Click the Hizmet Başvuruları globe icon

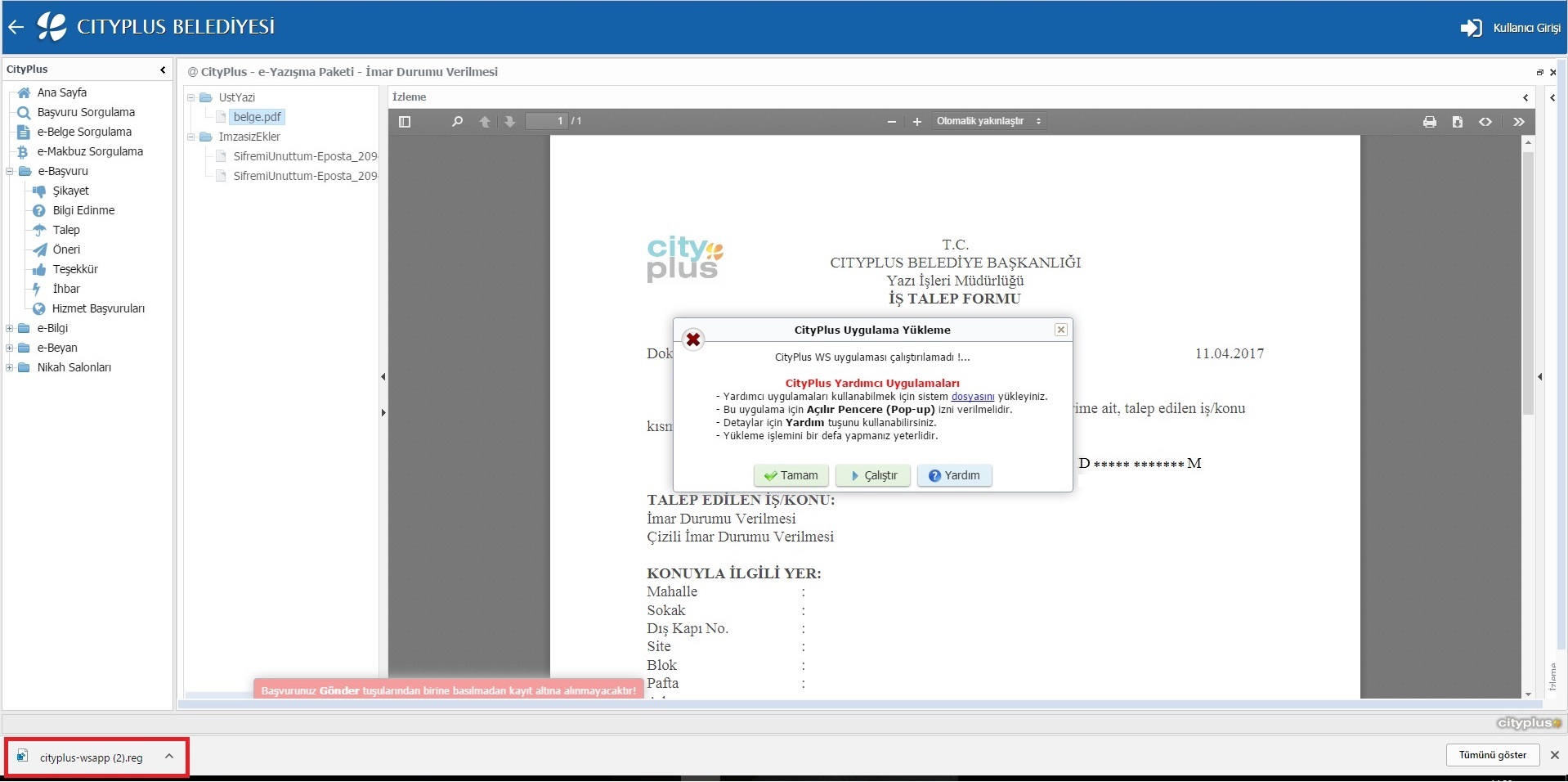pyautogui.click(x=38, y=308)
